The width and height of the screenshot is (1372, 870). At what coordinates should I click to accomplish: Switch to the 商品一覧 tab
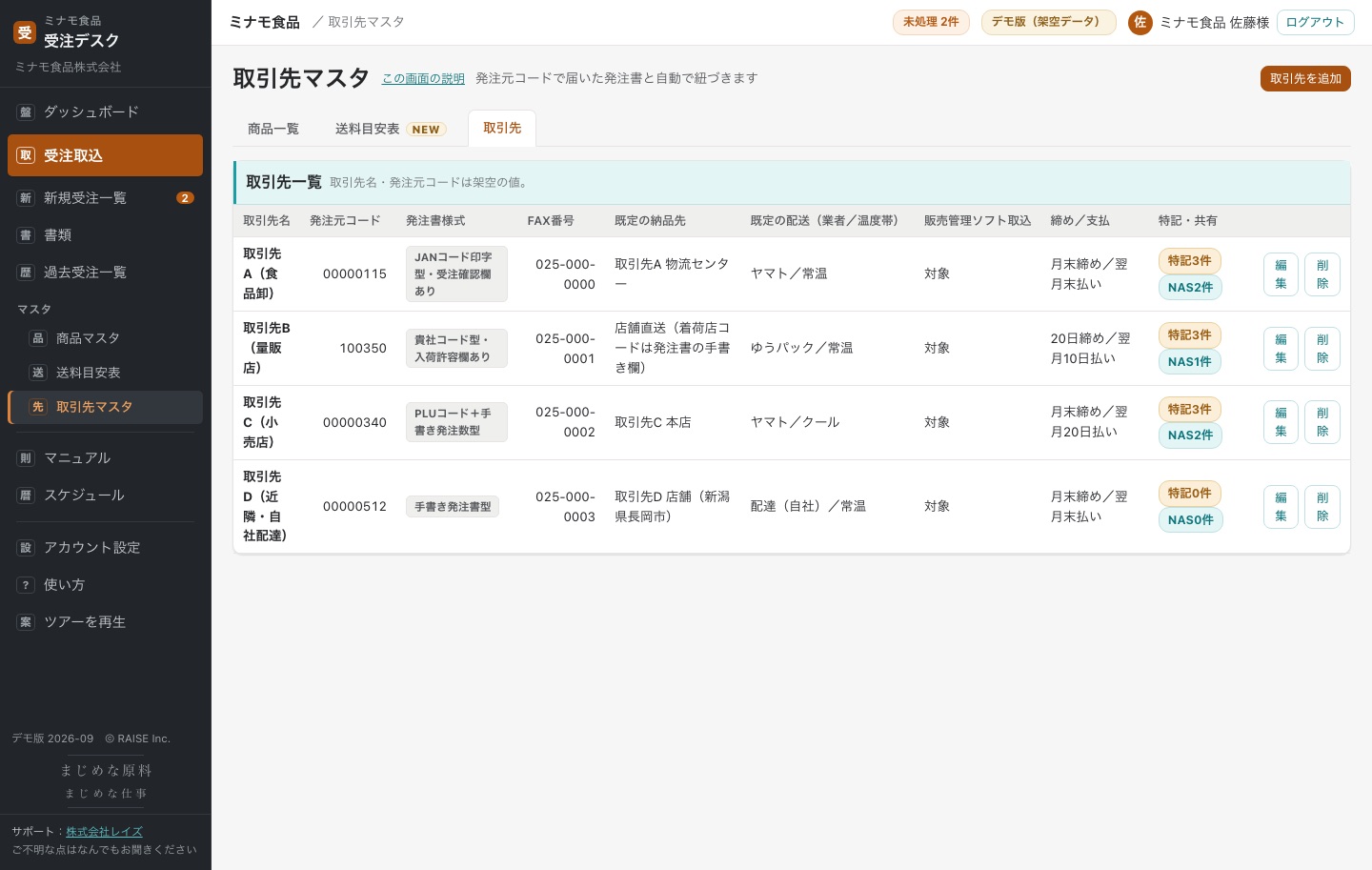pyautogui.click(x=273, y=129)
